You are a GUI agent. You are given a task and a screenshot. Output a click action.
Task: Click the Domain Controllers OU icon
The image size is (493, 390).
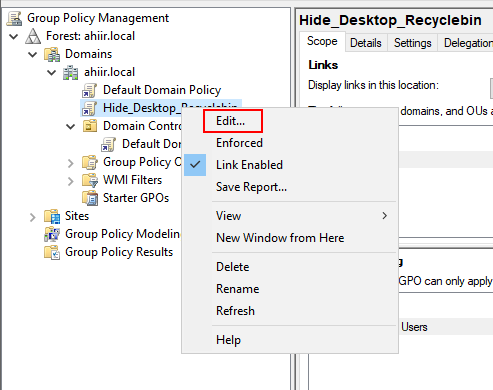[90, 126]
